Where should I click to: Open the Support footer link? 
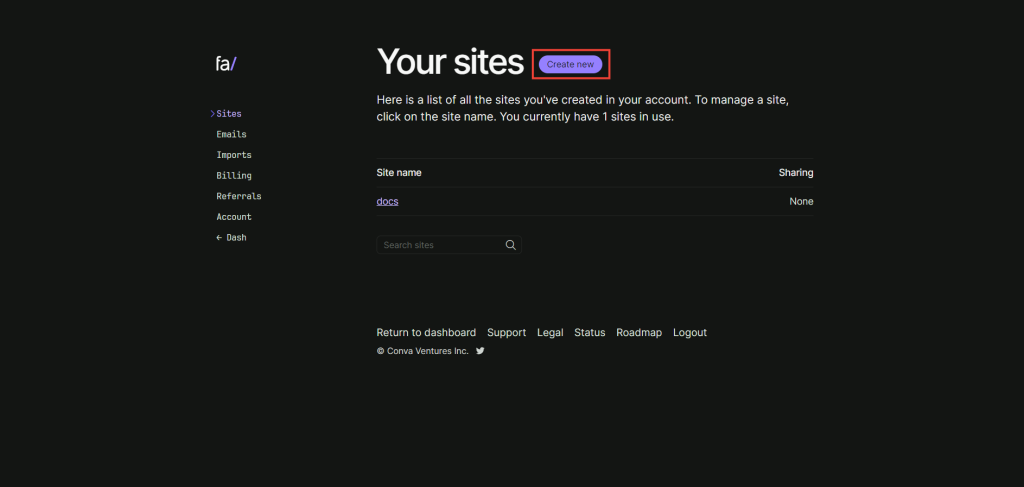[506, 332]
